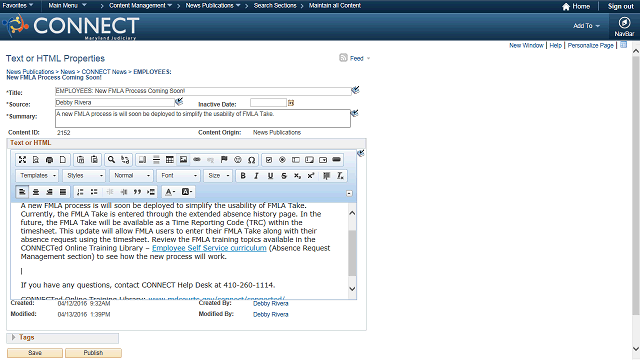Run spell check on Summary field

(354, 113)
